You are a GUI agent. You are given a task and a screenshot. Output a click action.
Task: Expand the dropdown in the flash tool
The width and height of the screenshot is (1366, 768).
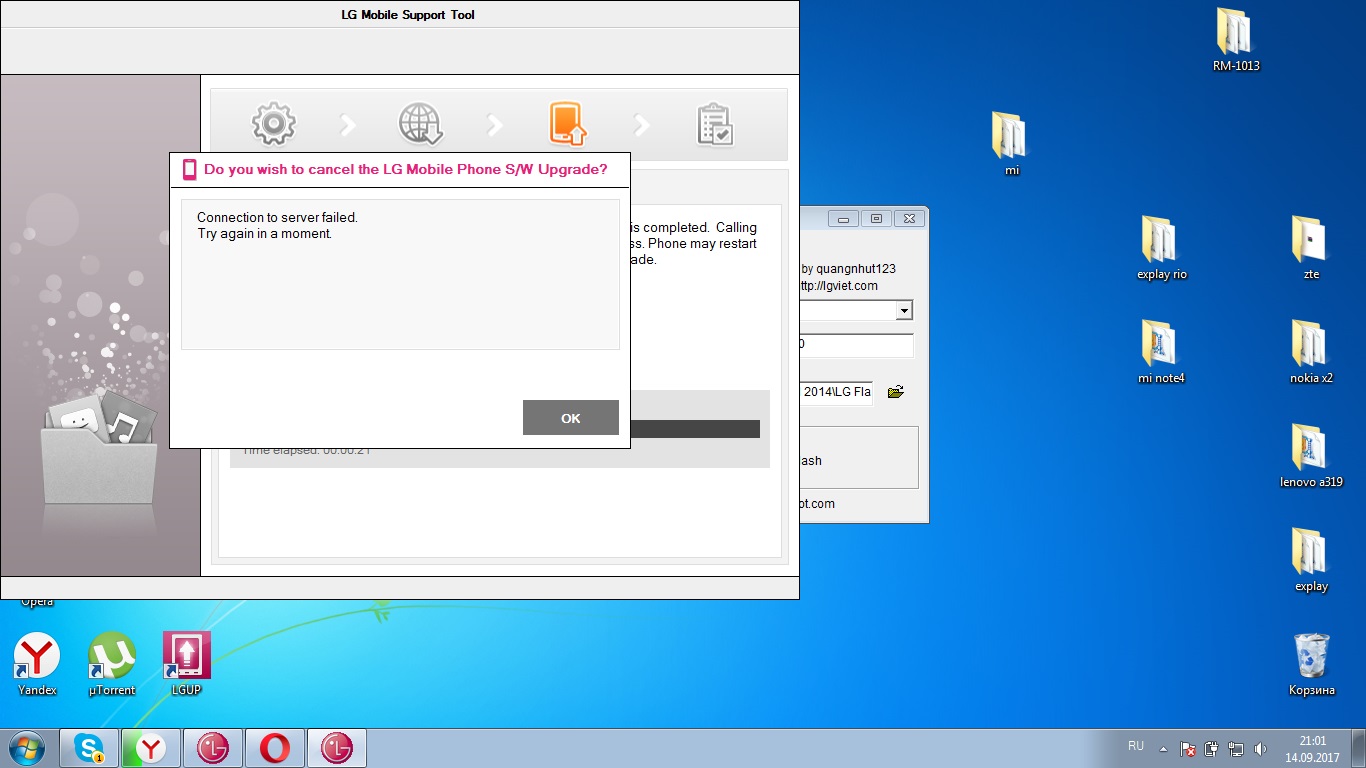[x=904, y=311]
